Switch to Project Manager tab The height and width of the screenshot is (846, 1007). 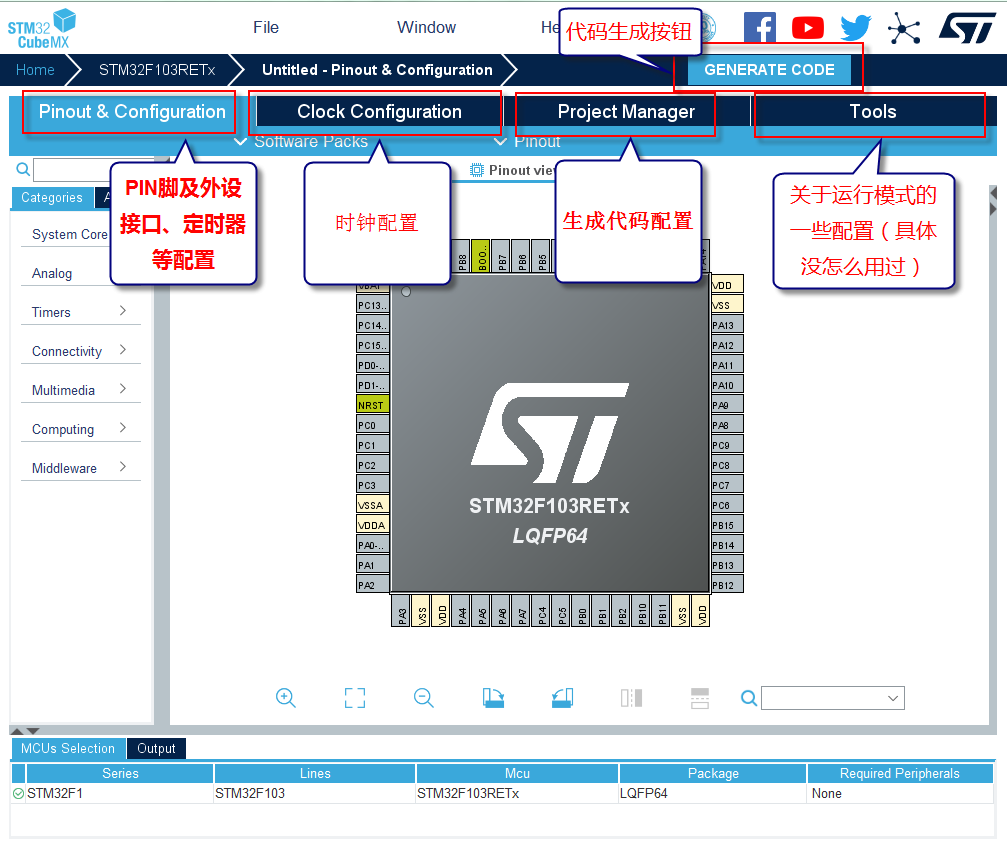626,112
